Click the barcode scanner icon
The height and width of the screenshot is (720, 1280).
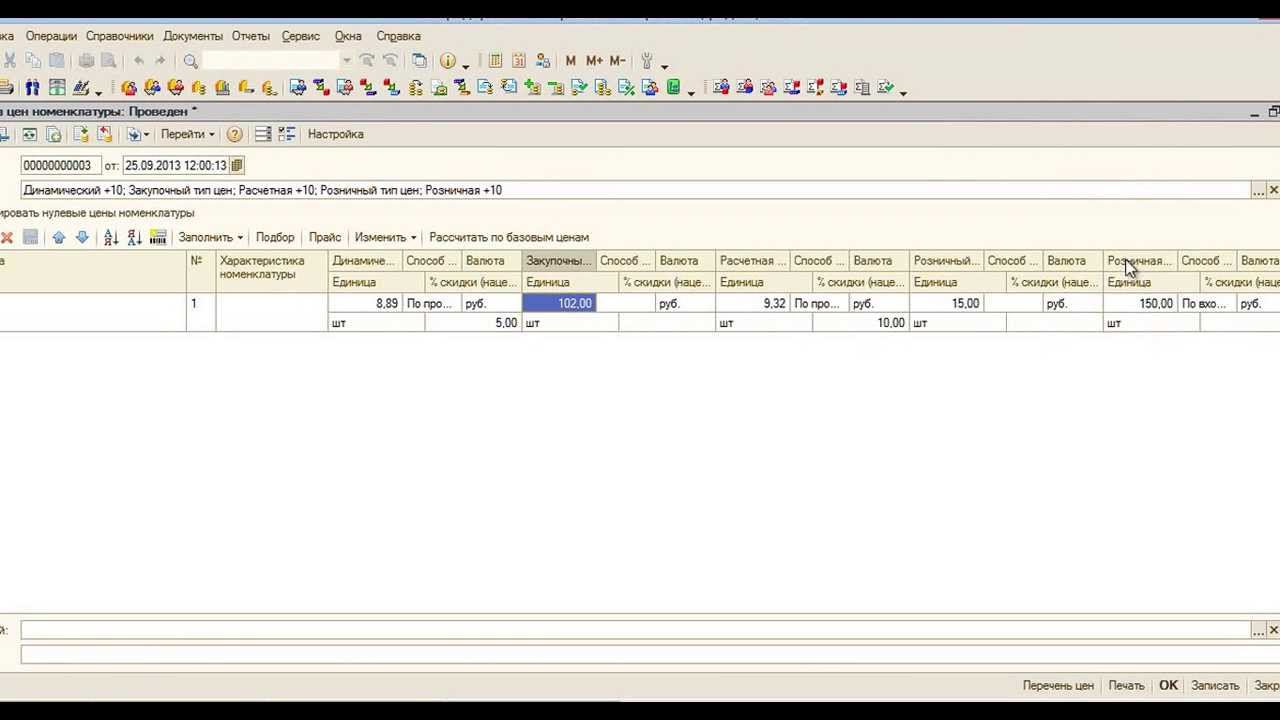point(158,237)
